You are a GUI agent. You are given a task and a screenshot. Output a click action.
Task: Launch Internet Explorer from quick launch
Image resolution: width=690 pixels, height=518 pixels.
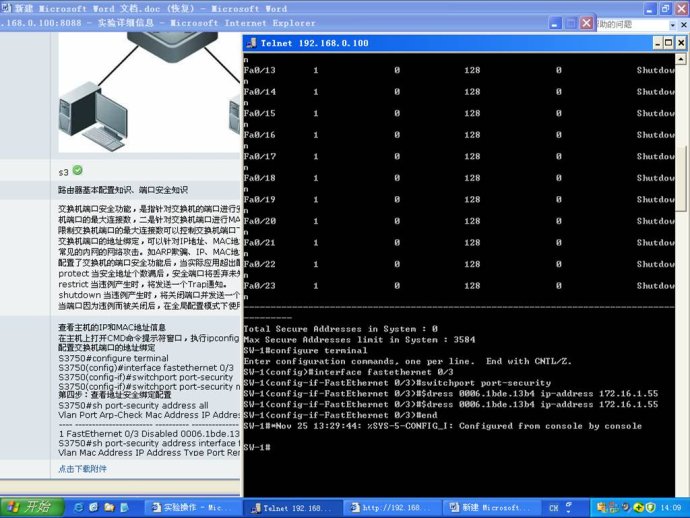[x=78, y=507]
